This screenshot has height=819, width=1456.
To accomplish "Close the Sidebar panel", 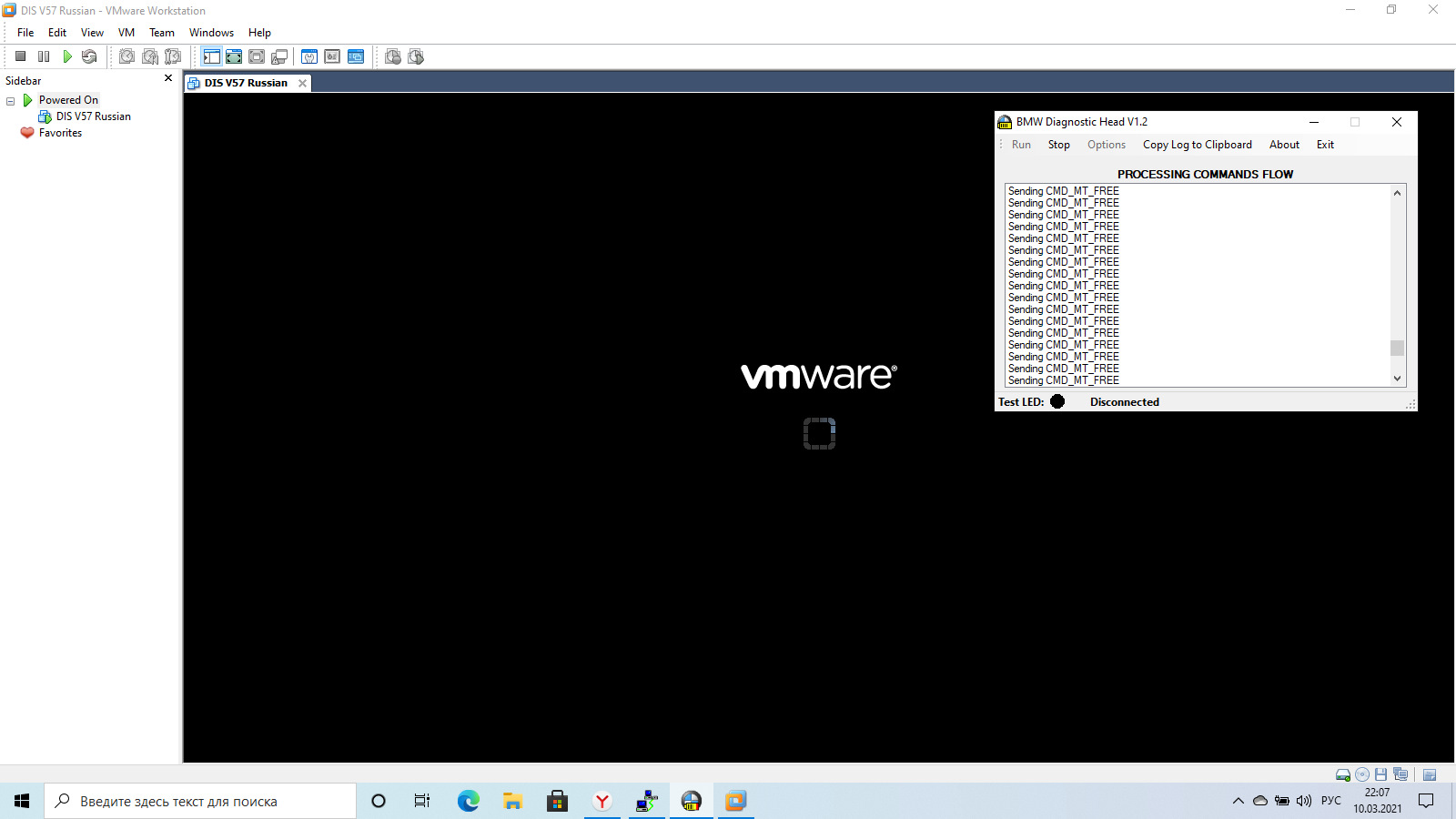I will coord(168,78).
